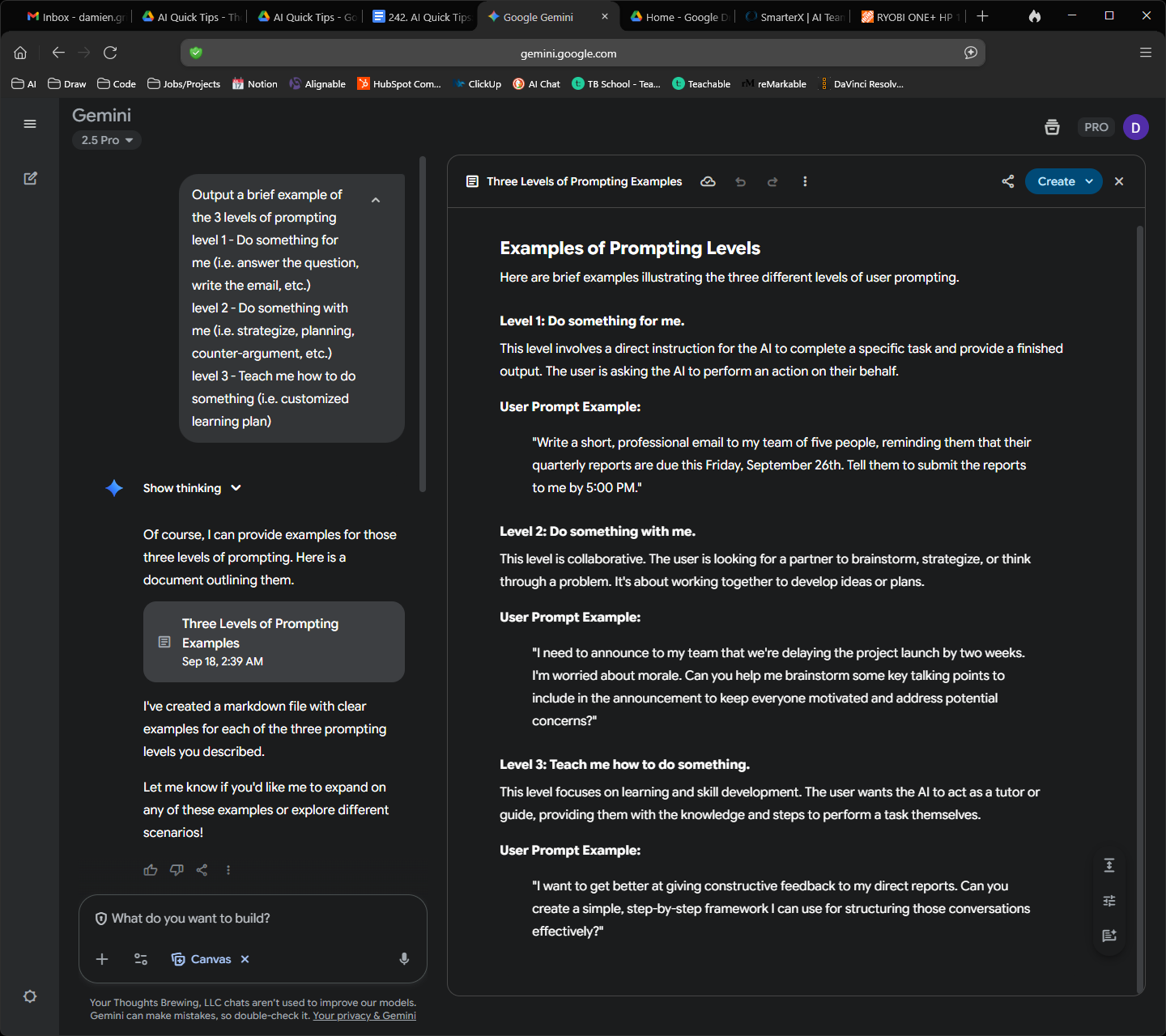The image size is (1166, 1036).
Task: Start a new chat in Gemini
Action: click(30, 178)
